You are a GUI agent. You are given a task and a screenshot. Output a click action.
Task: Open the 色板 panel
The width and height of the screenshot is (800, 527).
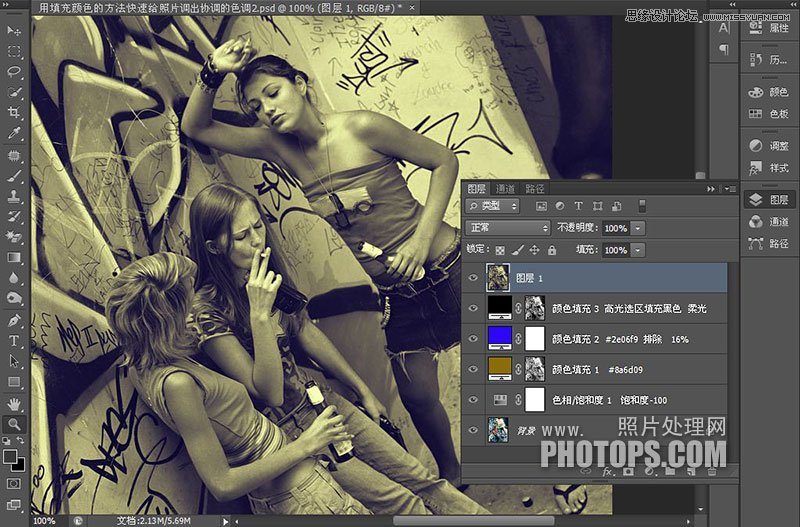tap(768, 113)
